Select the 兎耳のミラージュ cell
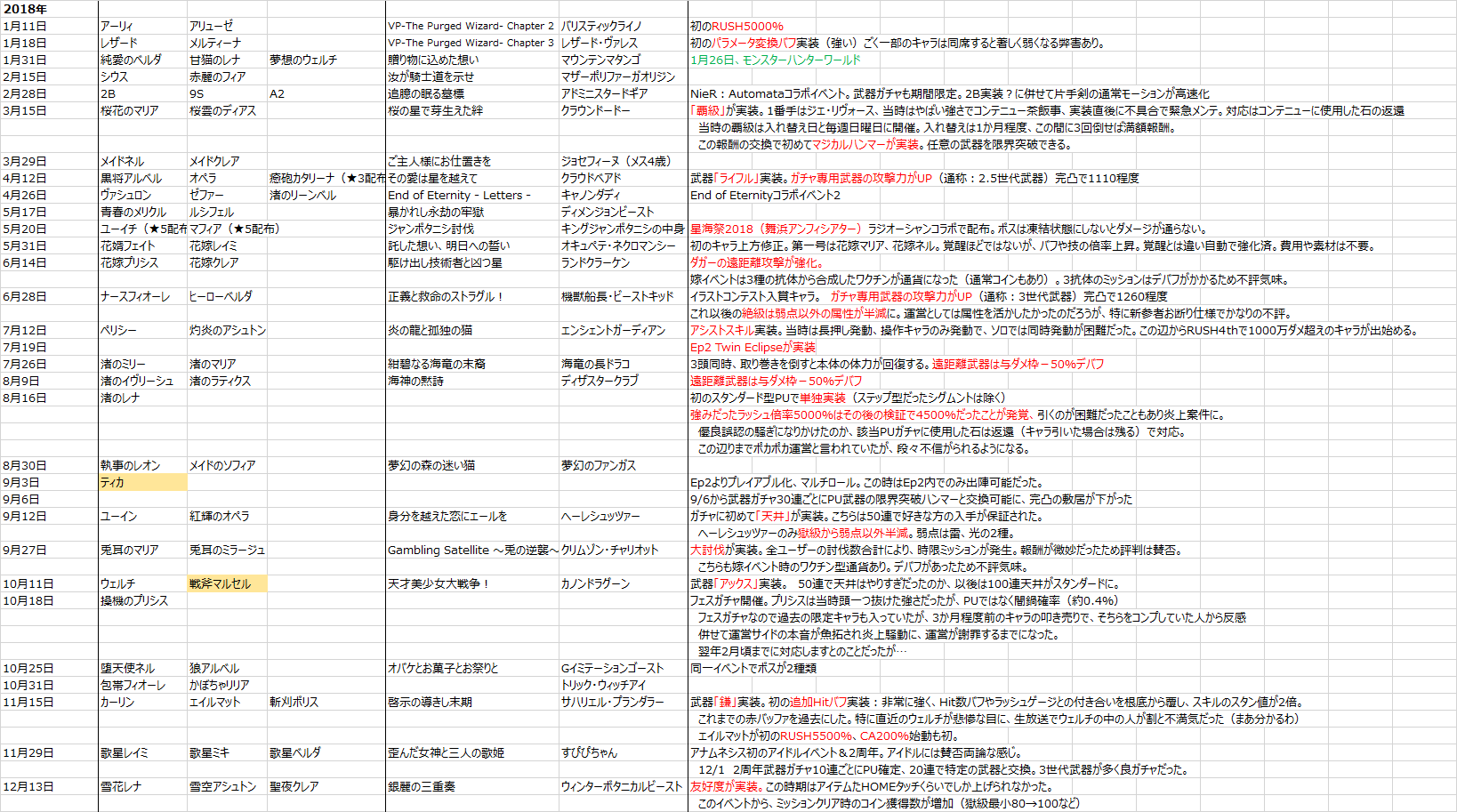The image size is (1457, 812). point(227,550)
